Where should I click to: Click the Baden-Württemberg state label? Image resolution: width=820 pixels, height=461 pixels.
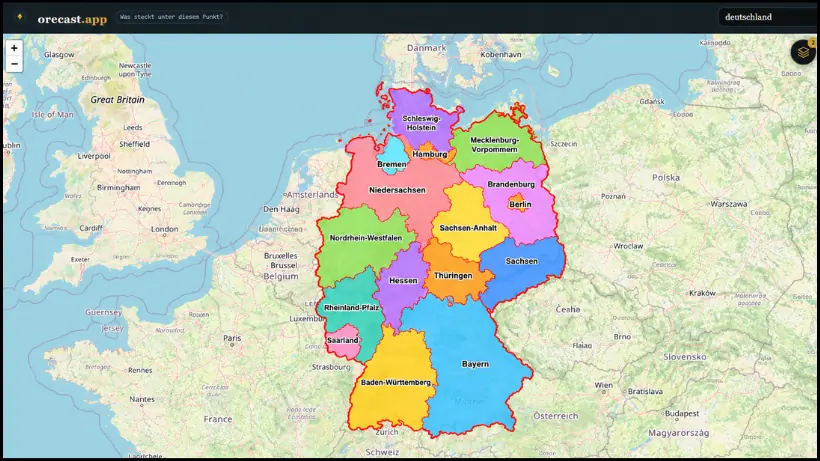[x=396, y=383]
